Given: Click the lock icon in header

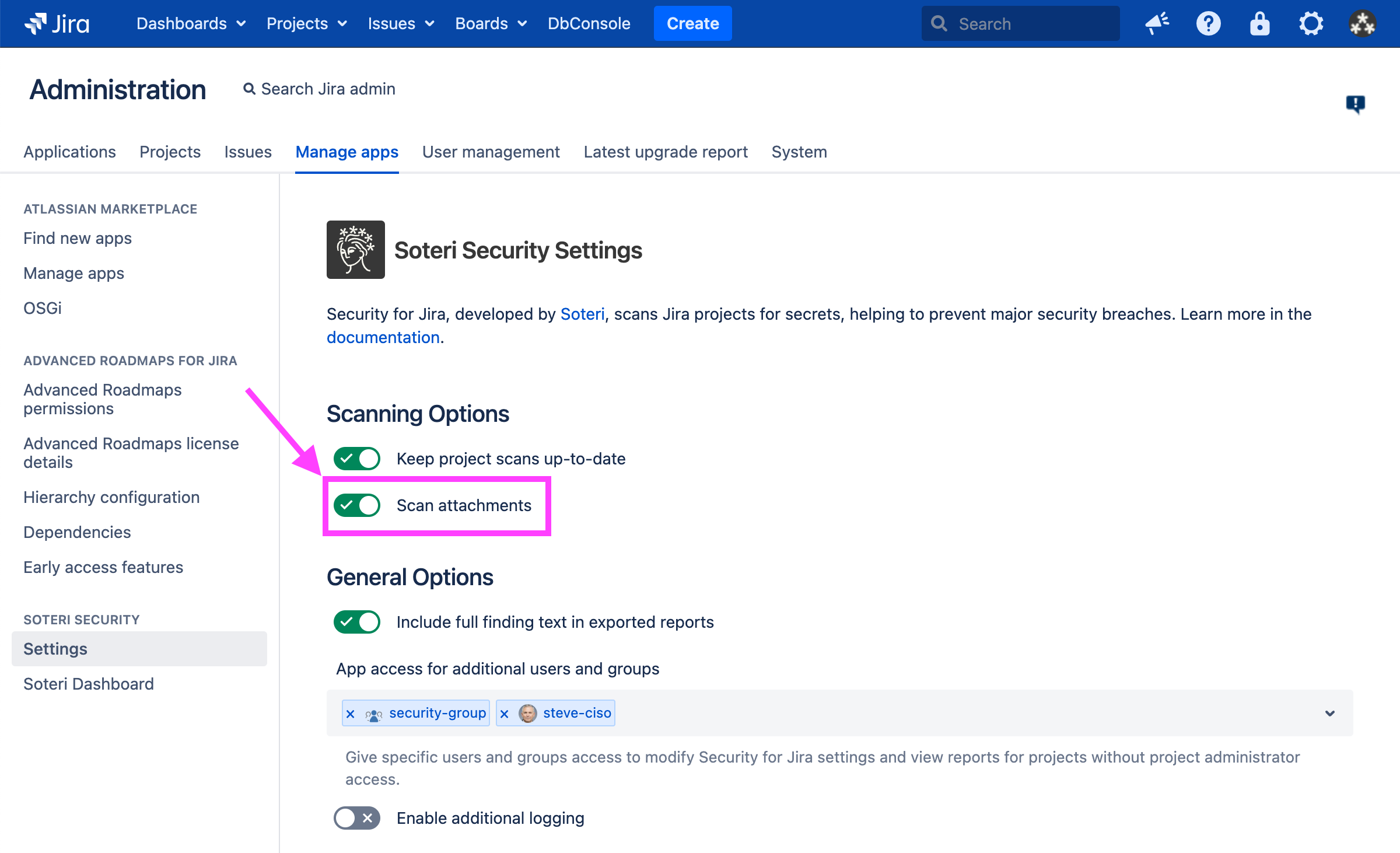Looking at the screenshot, I should click(1259, 23).
